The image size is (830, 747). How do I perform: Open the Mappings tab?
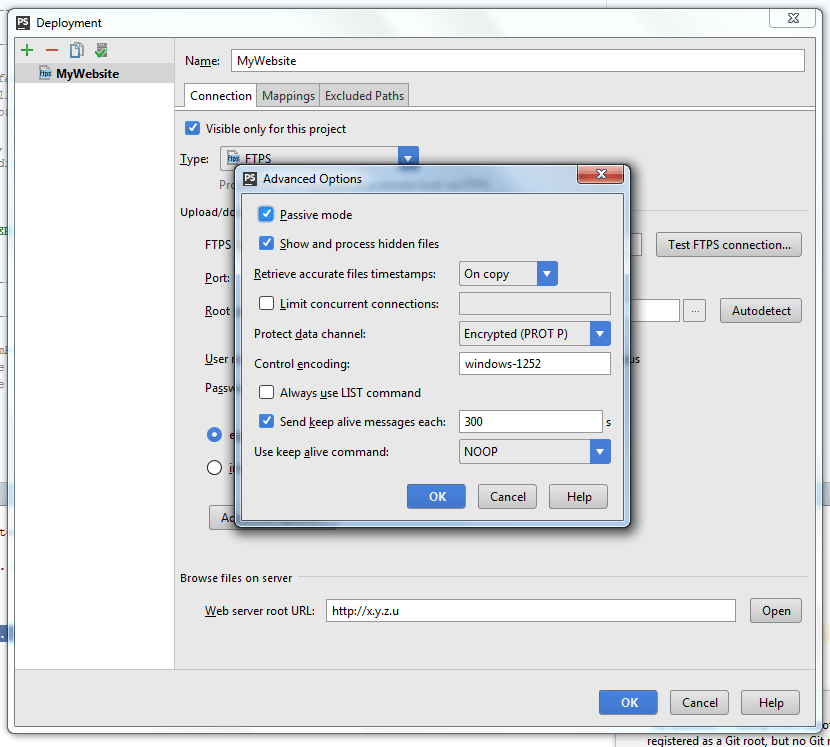click(288, 96)
